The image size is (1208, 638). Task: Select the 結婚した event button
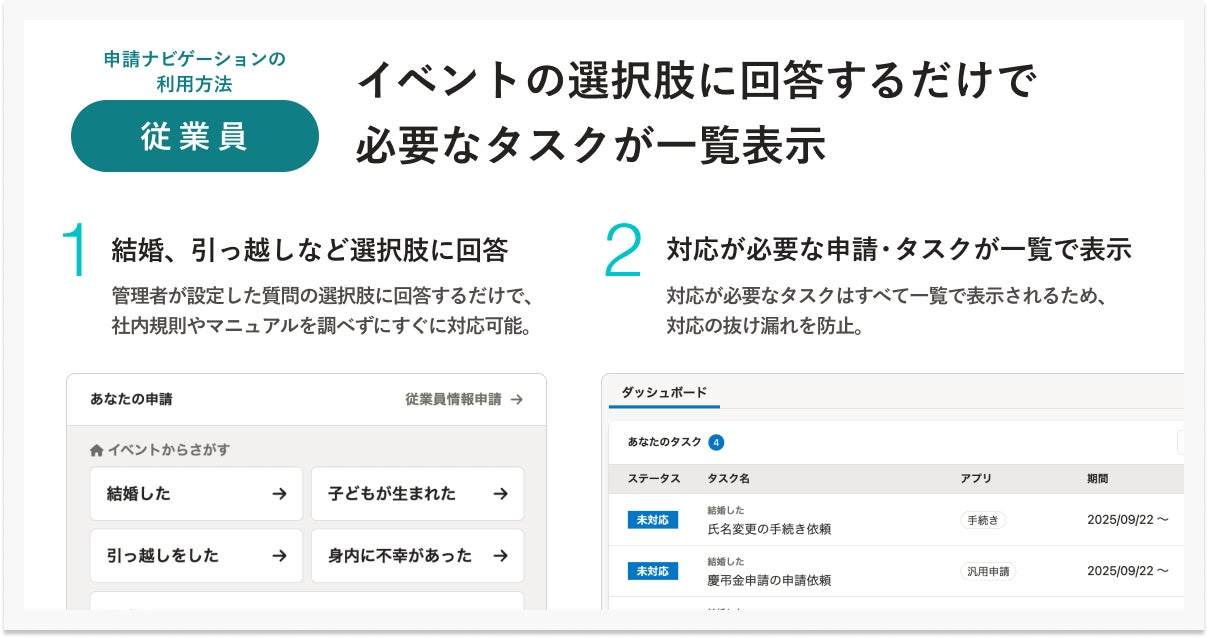point(196,494)
